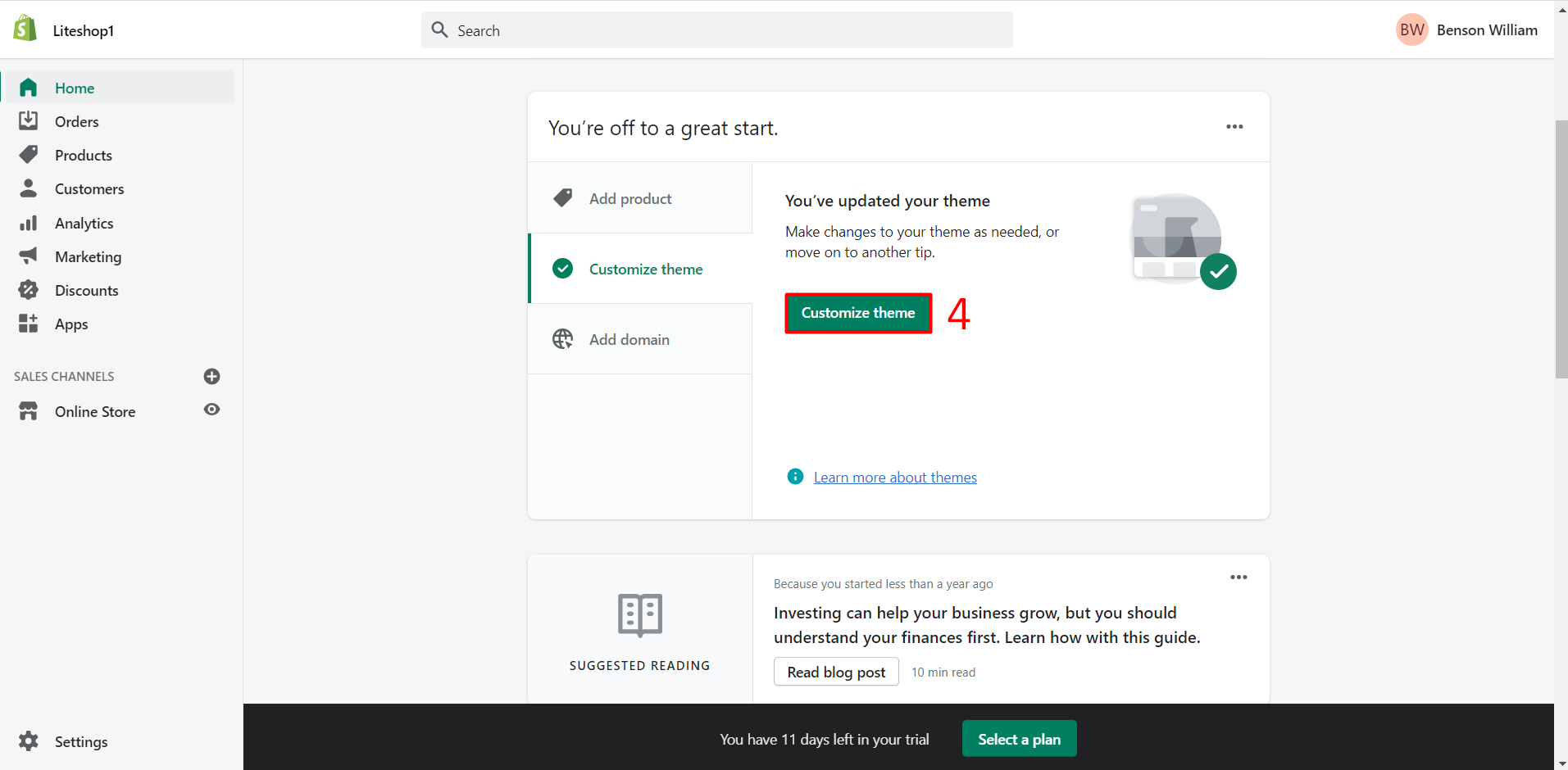Viewport: 1568px width, 770px height.
Task: Open suggested reading card options menu
Action: pyautogui.click(x=1238, y=577)
